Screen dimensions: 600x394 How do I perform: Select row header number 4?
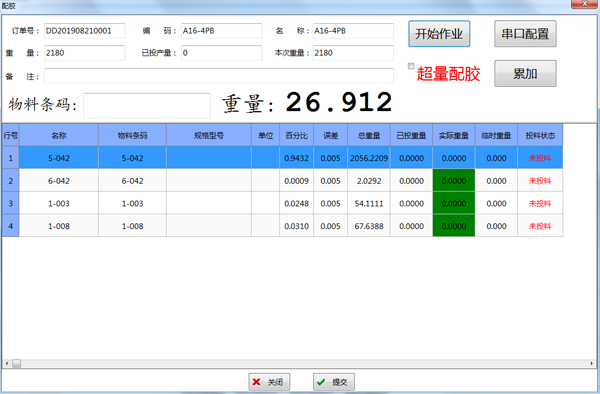[10, 226]
